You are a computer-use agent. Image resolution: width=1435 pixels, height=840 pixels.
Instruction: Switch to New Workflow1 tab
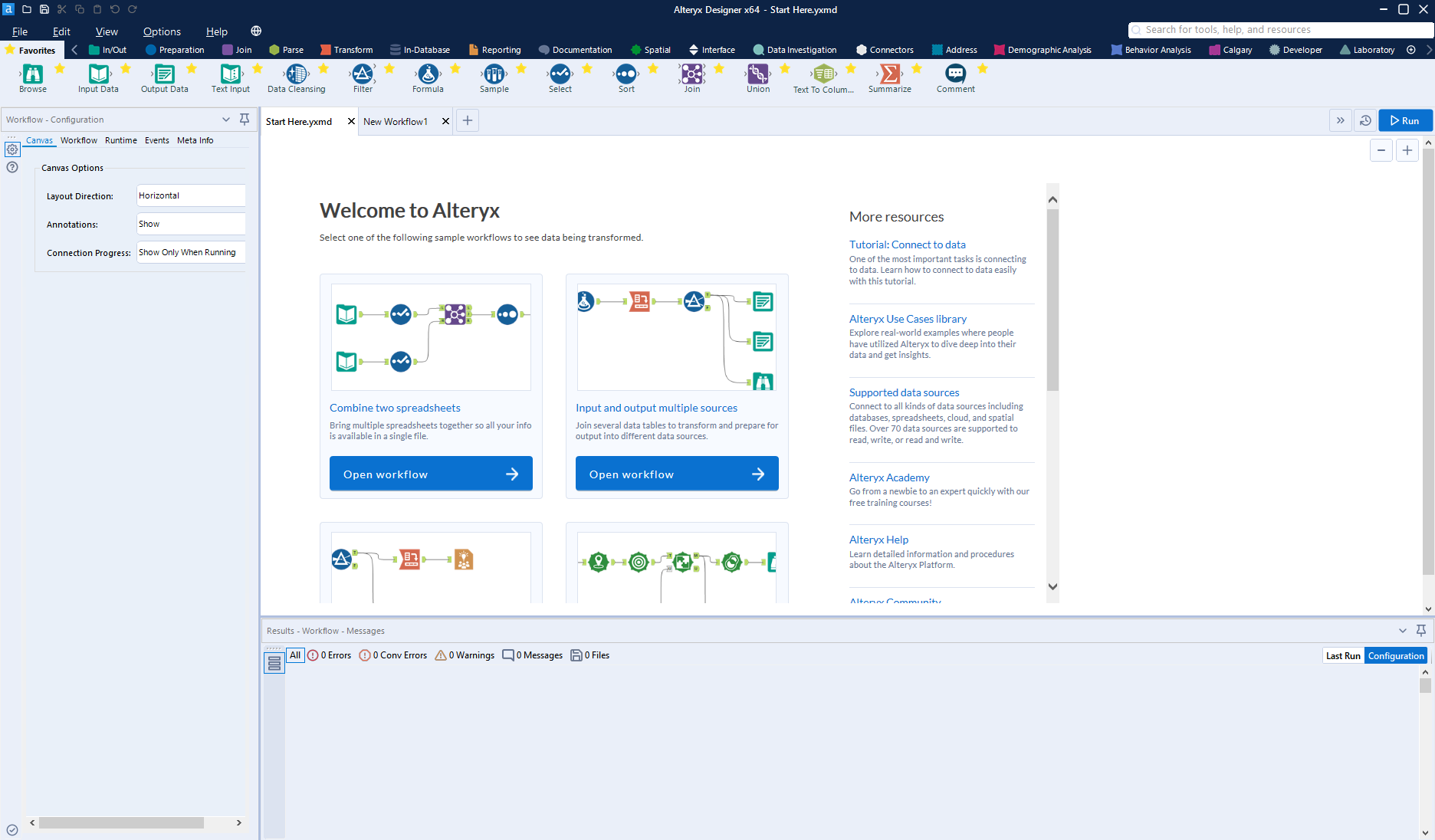pos(396,121)
